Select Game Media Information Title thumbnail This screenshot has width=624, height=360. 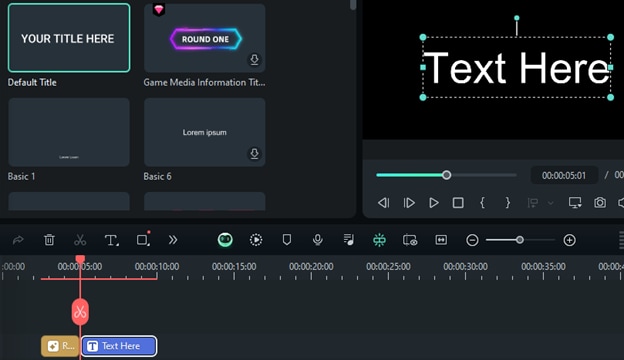click(x=205, y=38)
